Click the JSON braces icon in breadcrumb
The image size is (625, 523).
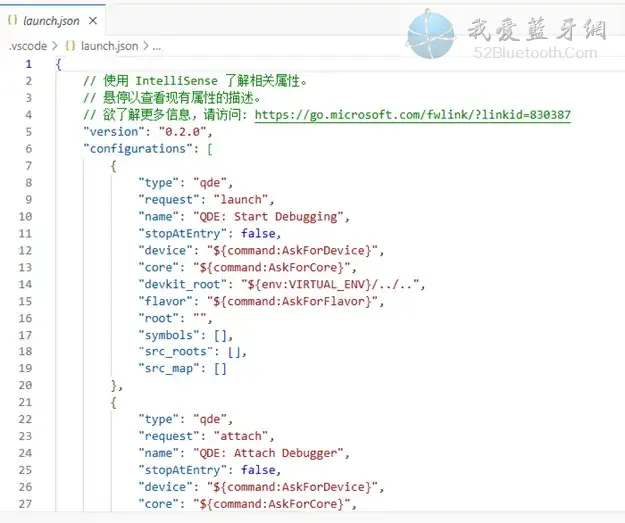point(70,46)
